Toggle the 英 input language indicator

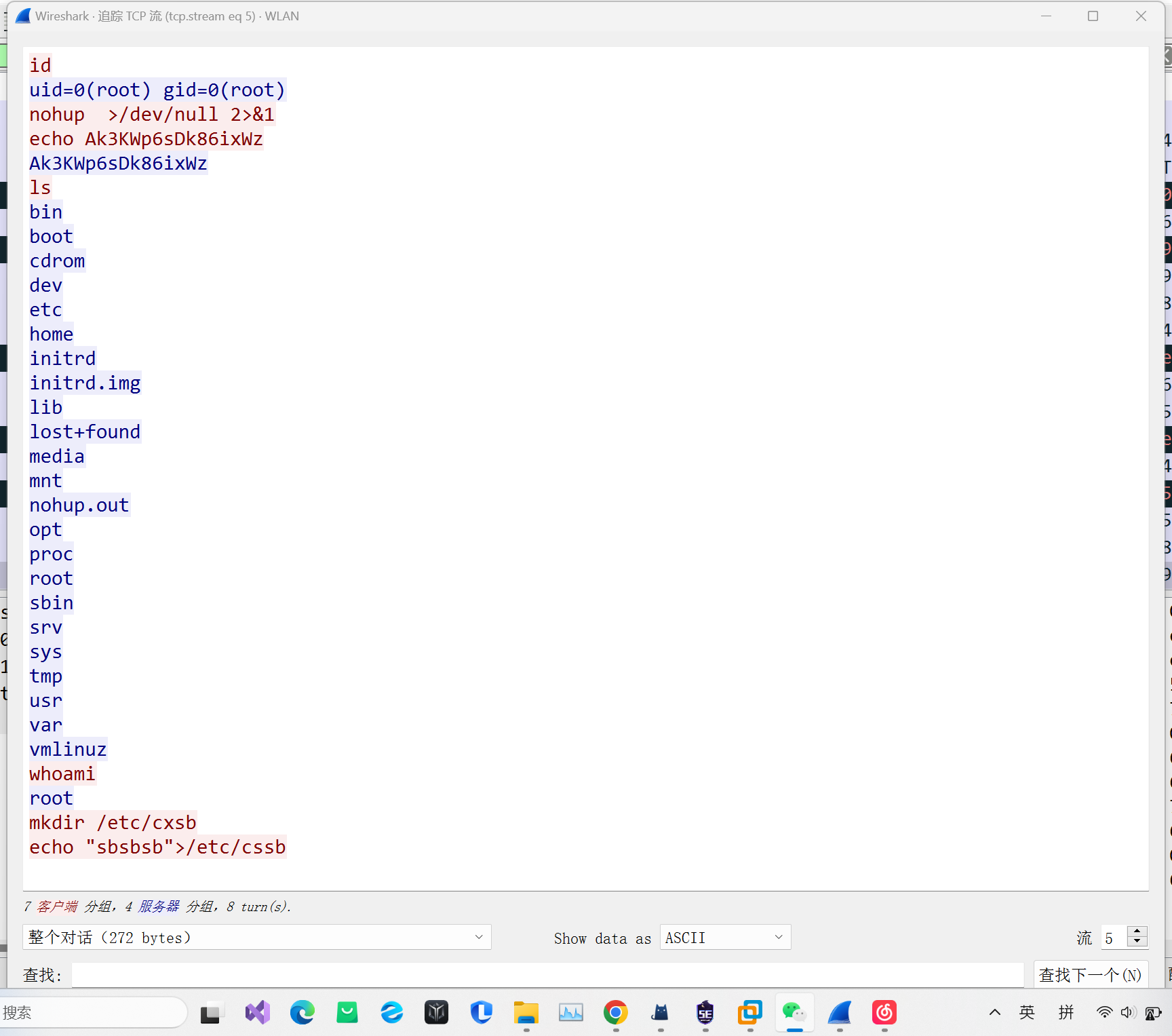[x=1027, y=1013]
